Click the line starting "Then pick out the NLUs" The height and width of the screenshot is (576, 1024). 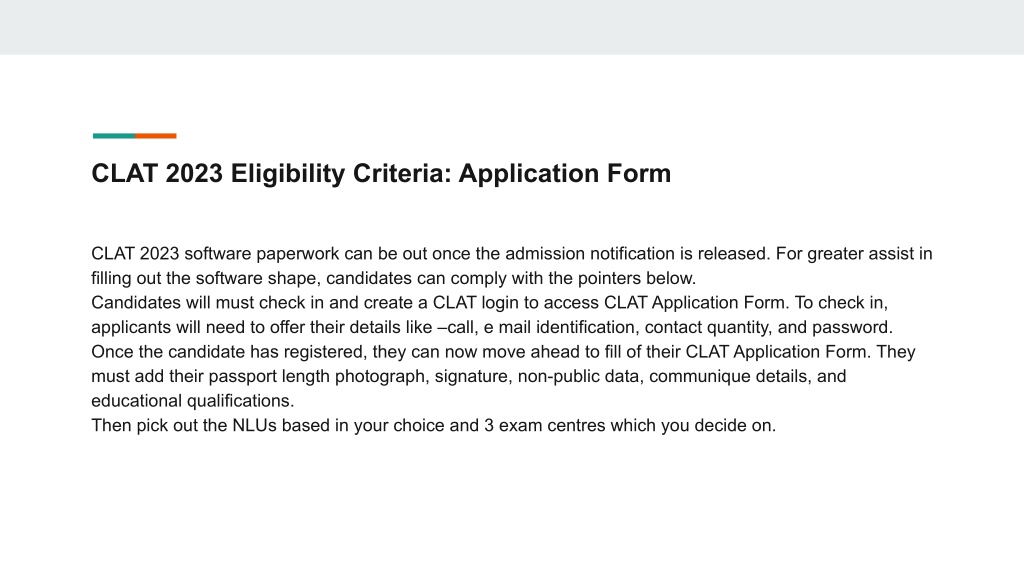(x=433, y=425)
